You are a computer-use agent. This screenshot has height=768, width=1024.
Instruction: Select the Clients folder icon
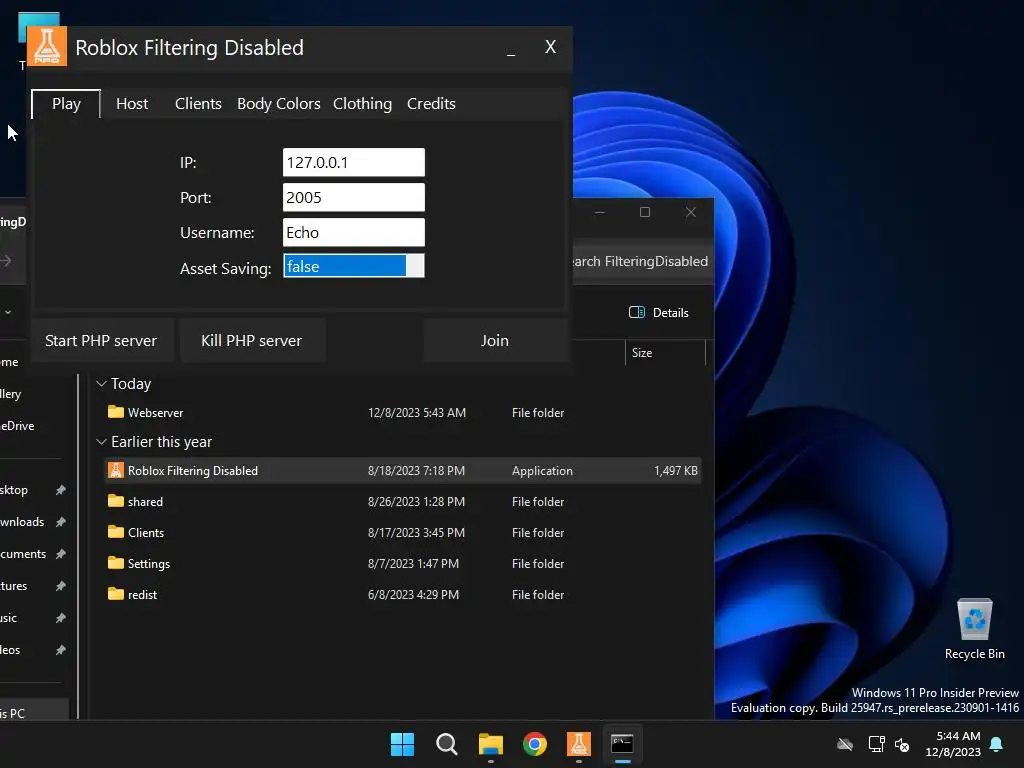116,532
